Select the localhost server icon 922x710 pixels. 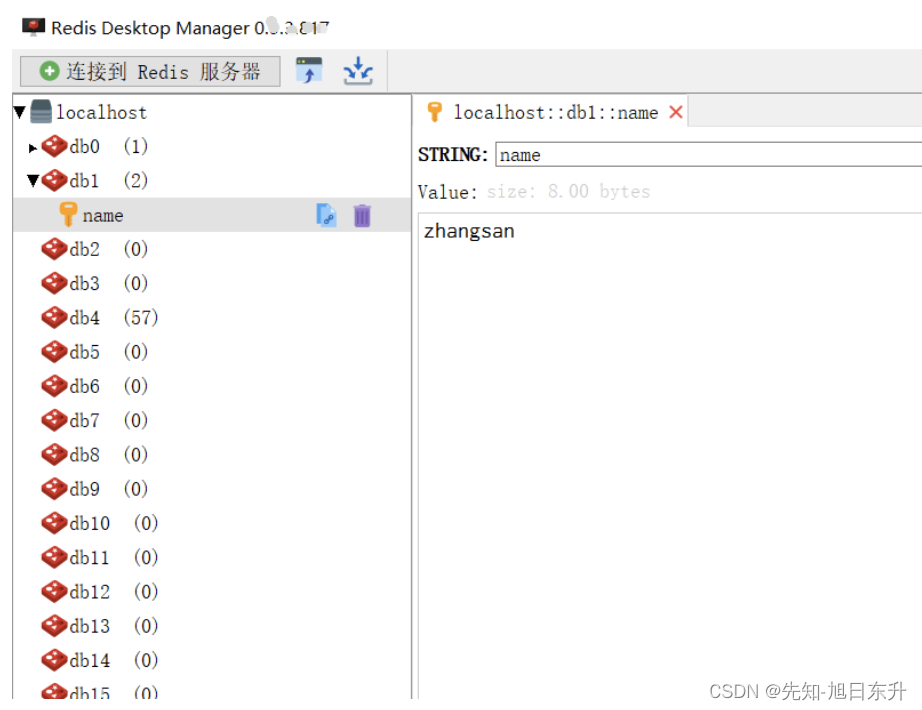click(x=41, y=112)
